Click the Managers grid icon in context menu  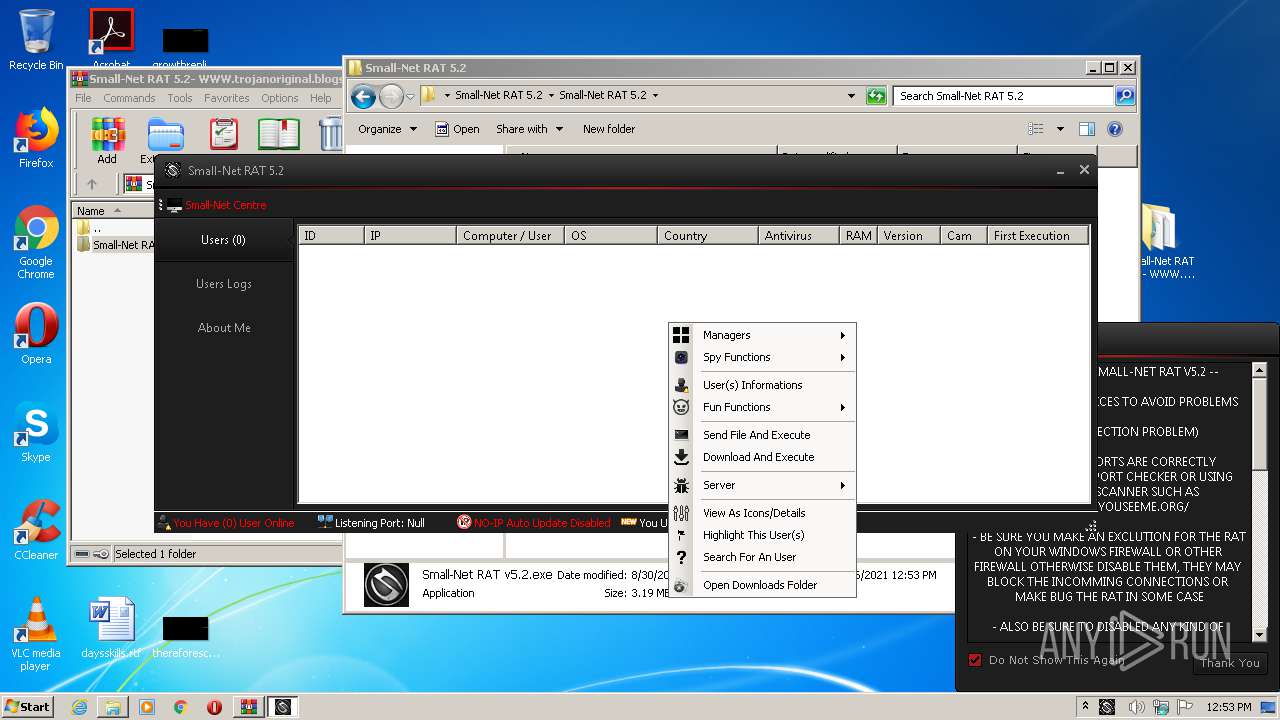681,335
